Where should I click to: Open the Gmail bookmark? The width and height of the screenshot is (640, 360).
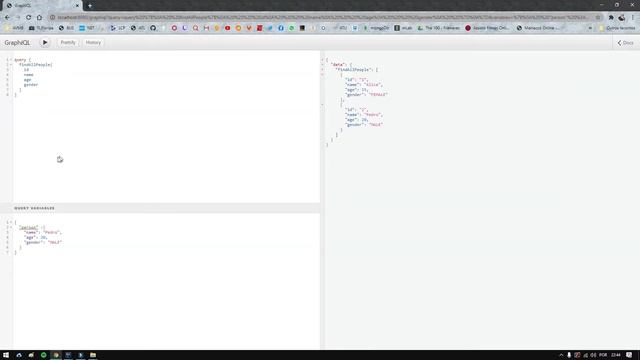[206, 28]
